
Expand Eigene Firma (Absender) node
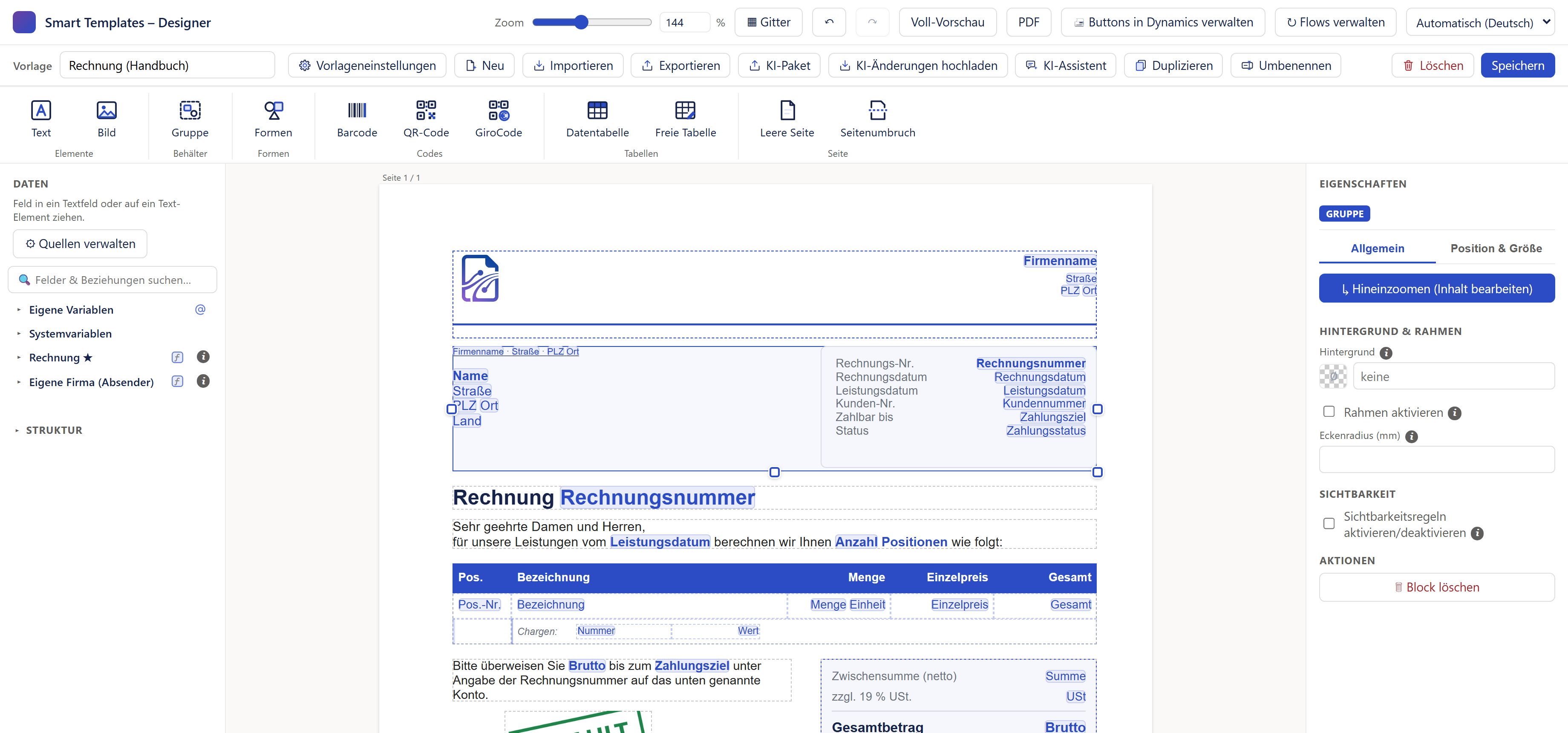(19, 382)
